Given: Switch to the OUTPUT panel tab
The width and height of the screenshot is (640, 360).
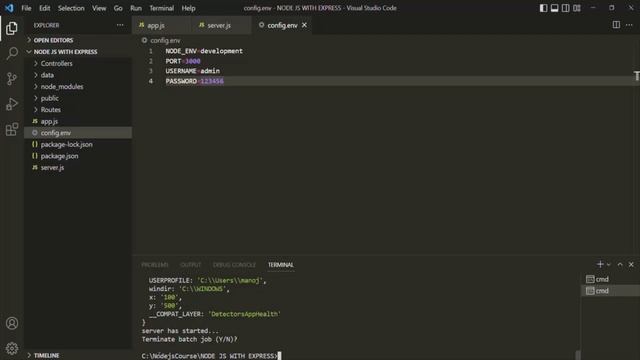Looking at the screenshot, I should [191, 265].
